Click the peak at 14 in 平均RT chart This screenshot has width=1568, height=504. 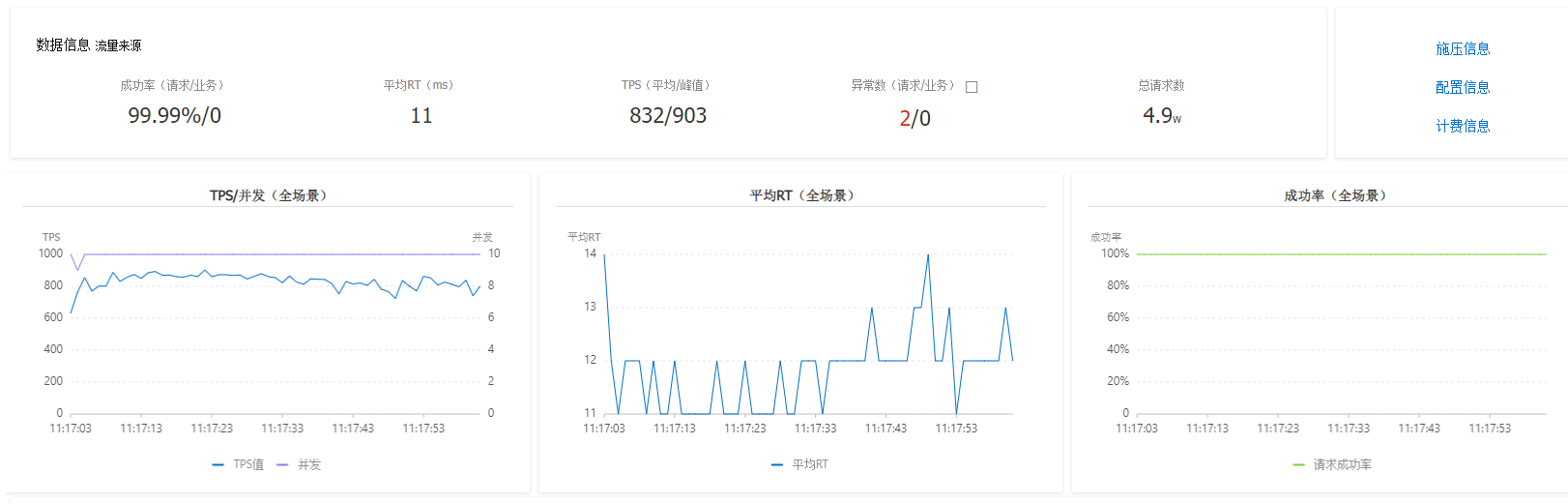928,255
